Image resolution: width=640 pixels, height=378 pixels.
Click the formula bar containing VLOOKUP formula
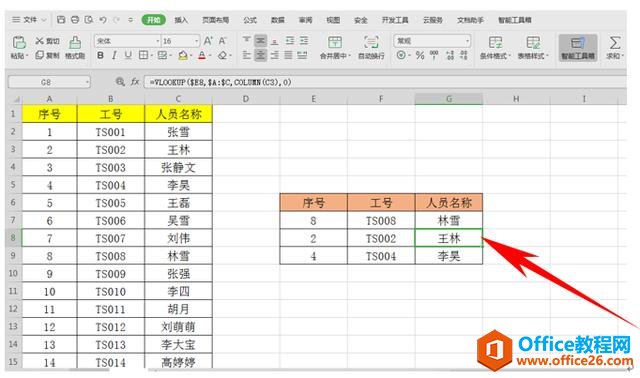pyautogui.click(x=385, y=82)
